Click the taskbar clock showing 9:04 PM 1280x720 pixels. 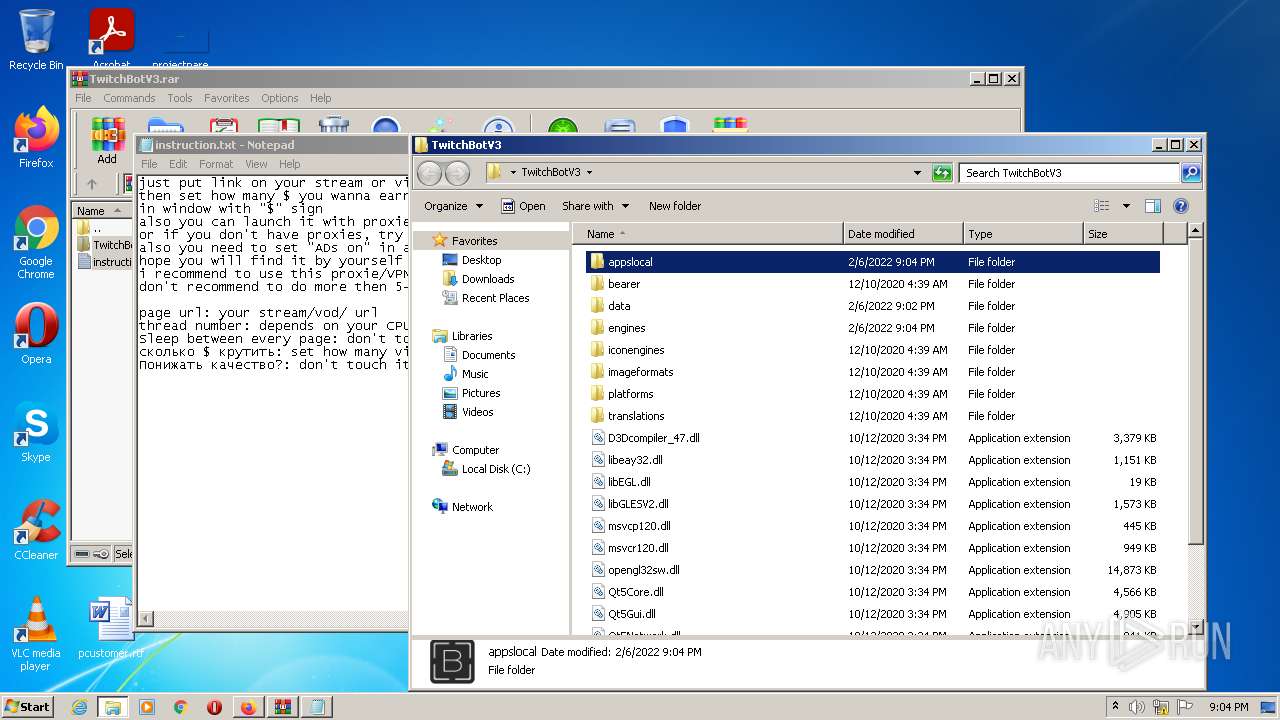click(x=1228, y=707)
